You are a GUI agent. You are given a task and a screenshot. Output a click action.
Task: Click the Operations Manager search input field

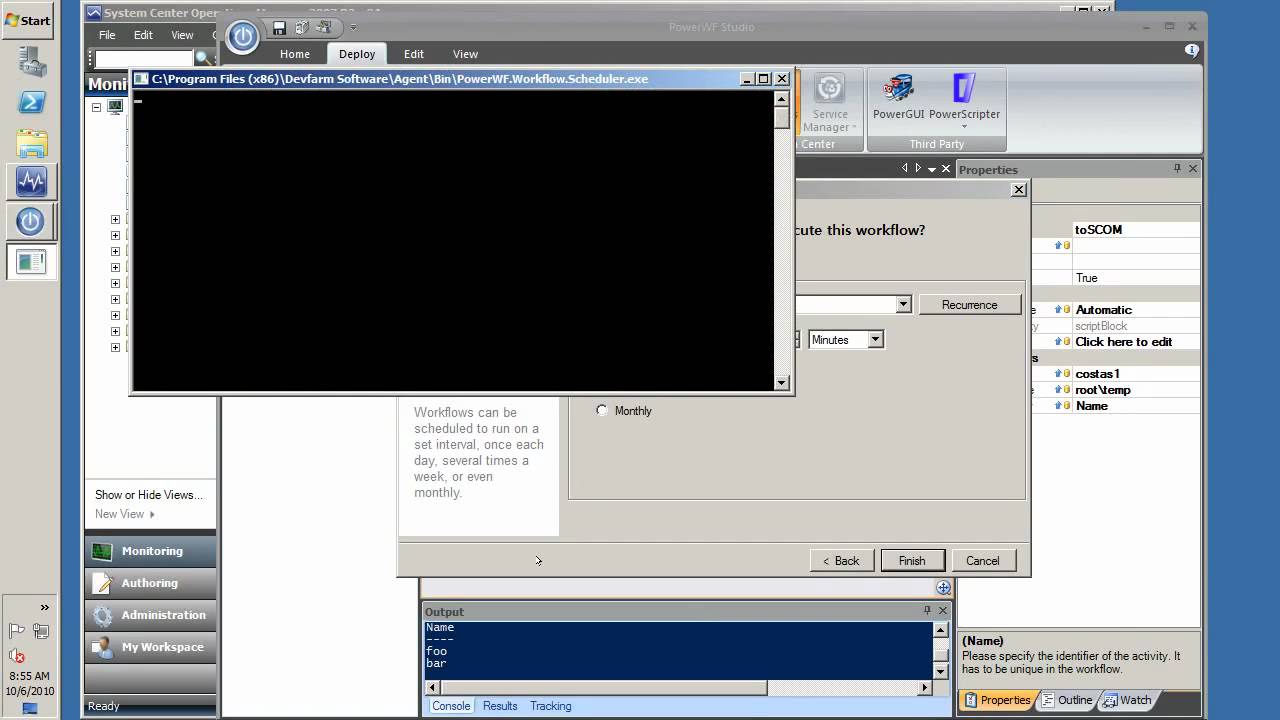click(144, 59)
